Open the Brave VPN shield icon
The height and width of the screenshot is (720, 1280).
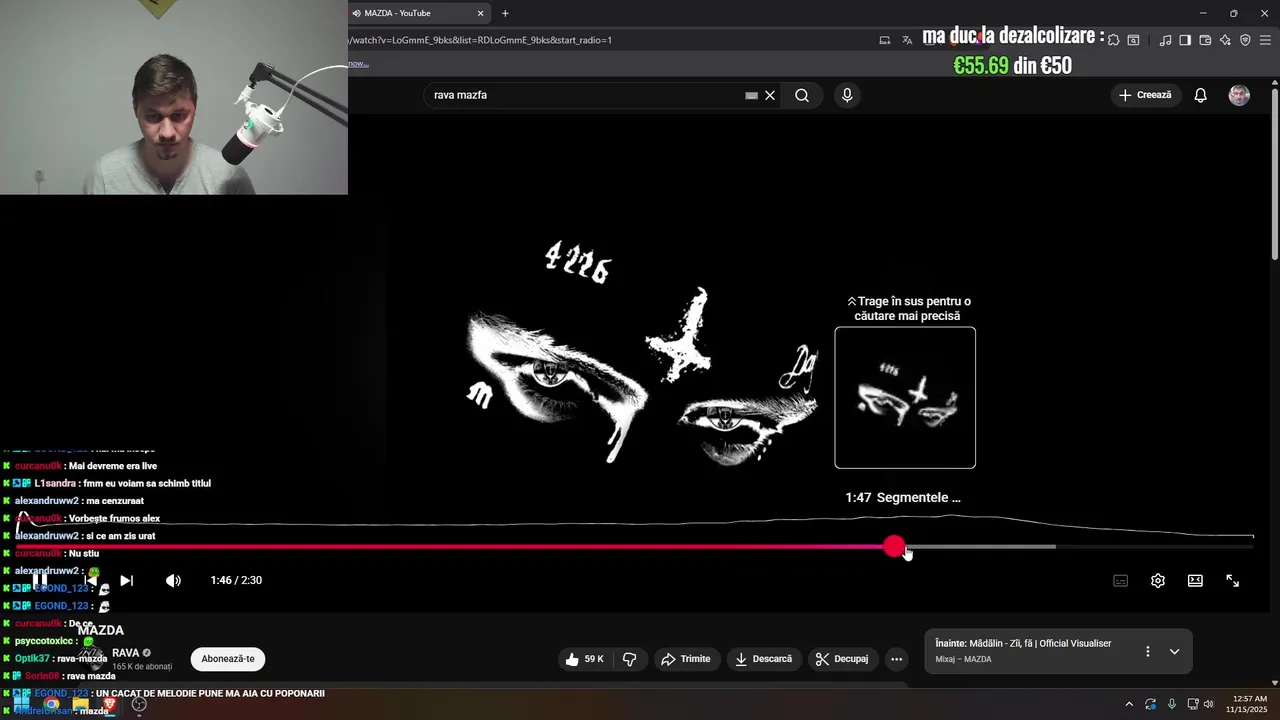coord(1245,40)
